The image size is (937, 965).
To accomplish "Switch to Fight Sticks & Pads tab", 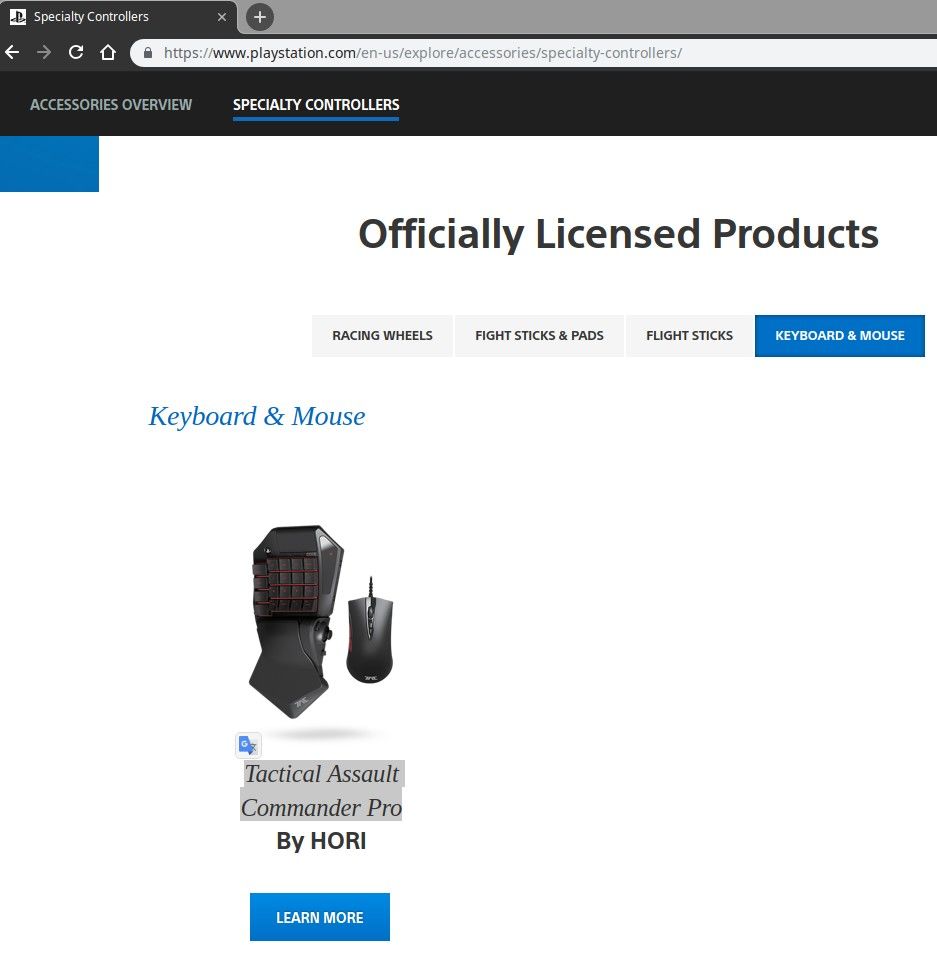I will (x=539, y=335).
